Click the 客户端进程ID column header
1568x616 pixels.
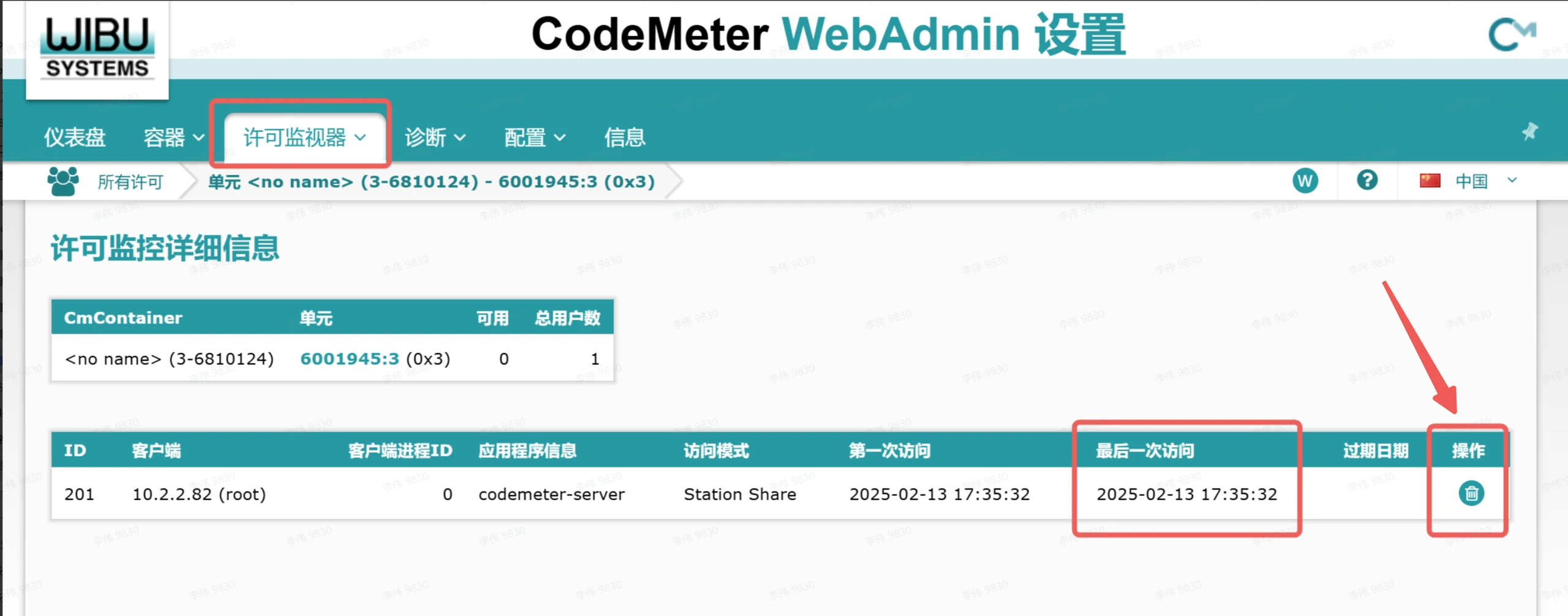coord(400,451)
